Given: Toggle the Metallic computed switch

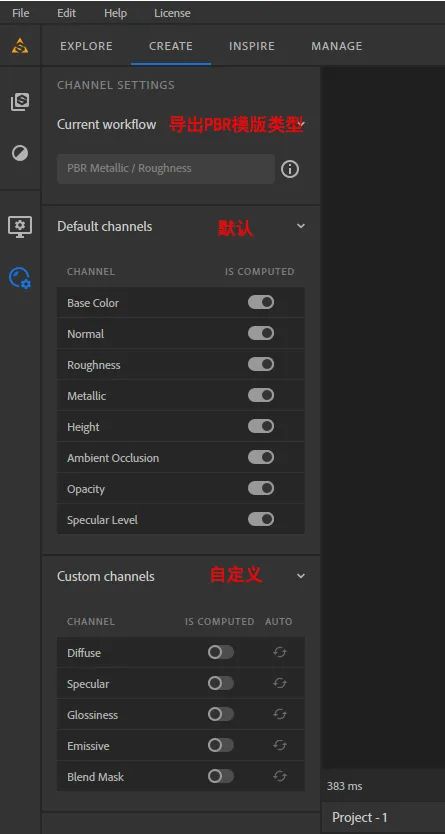Looking at the screenshot, I should 261,395.
